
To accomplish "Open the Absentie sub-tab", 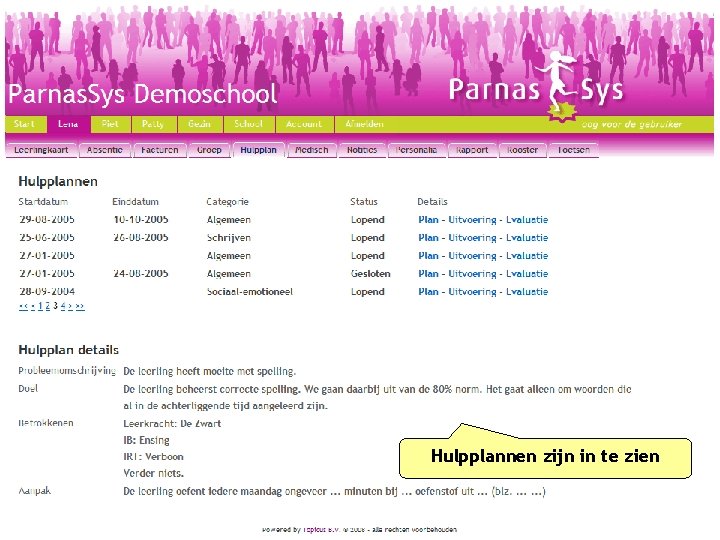I will pyautogui.click(x=105, y=150).
